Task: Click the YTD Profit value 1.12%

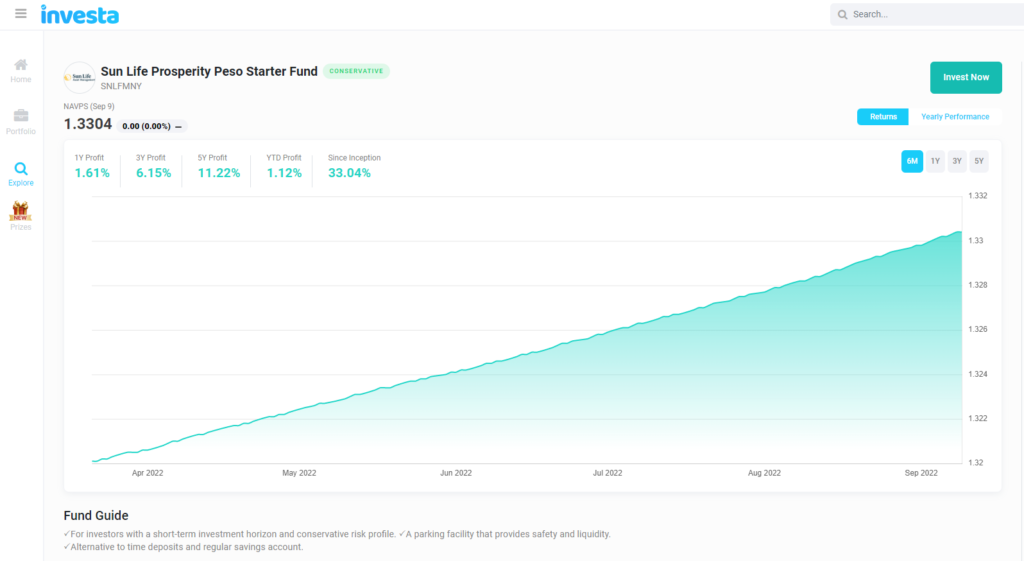Action: pos(284,173)
